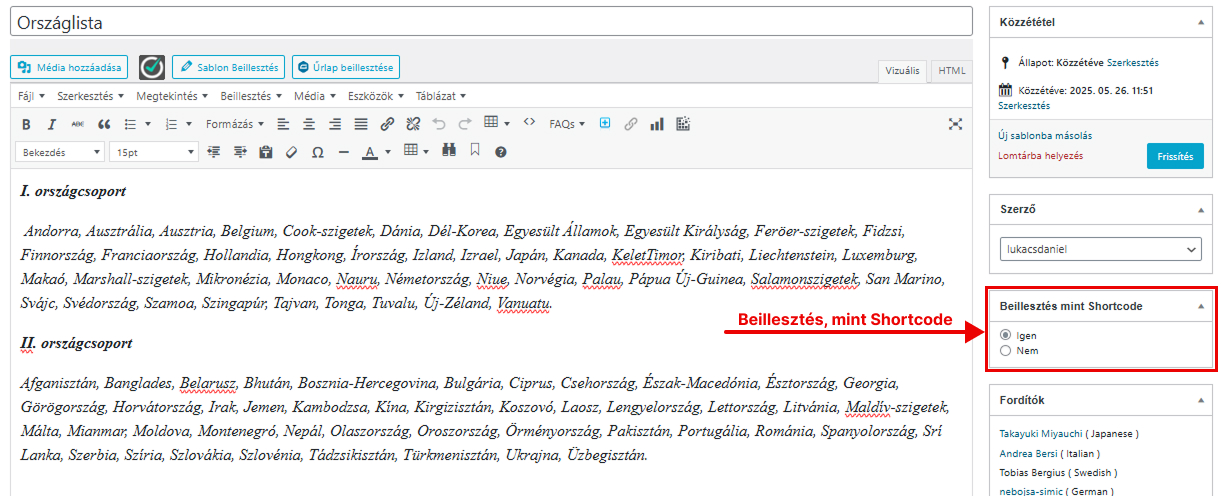Open lukacsdaniel author dropdown
1225x496 pixels.
[1101, 249]
